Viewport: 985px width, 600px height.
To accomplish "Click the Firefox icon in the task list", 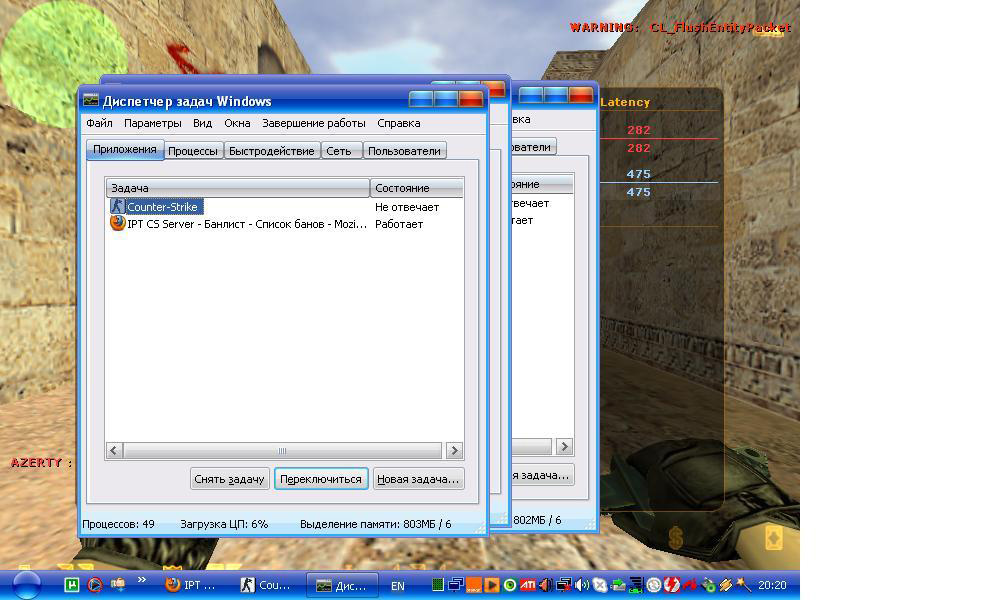I will click(x=117, y=223).
